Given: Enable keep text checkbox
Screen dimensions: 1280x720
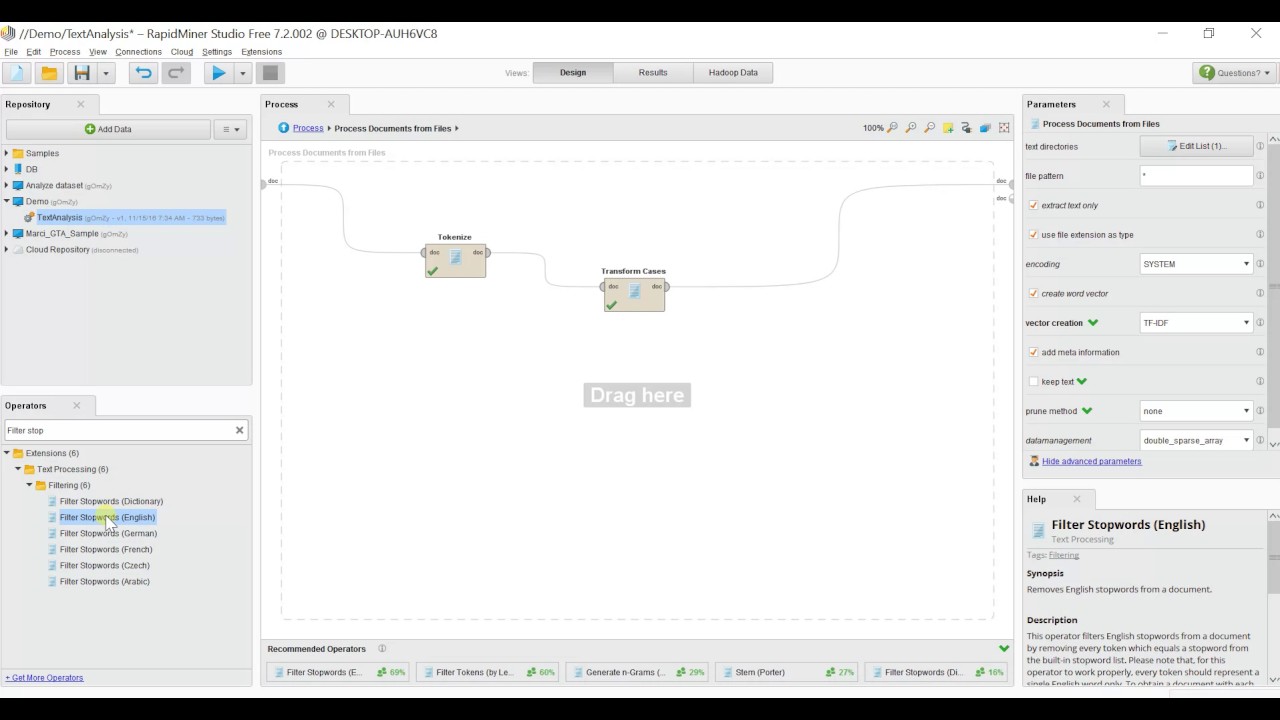Looking at the screenshot, I should [1033, 381].
